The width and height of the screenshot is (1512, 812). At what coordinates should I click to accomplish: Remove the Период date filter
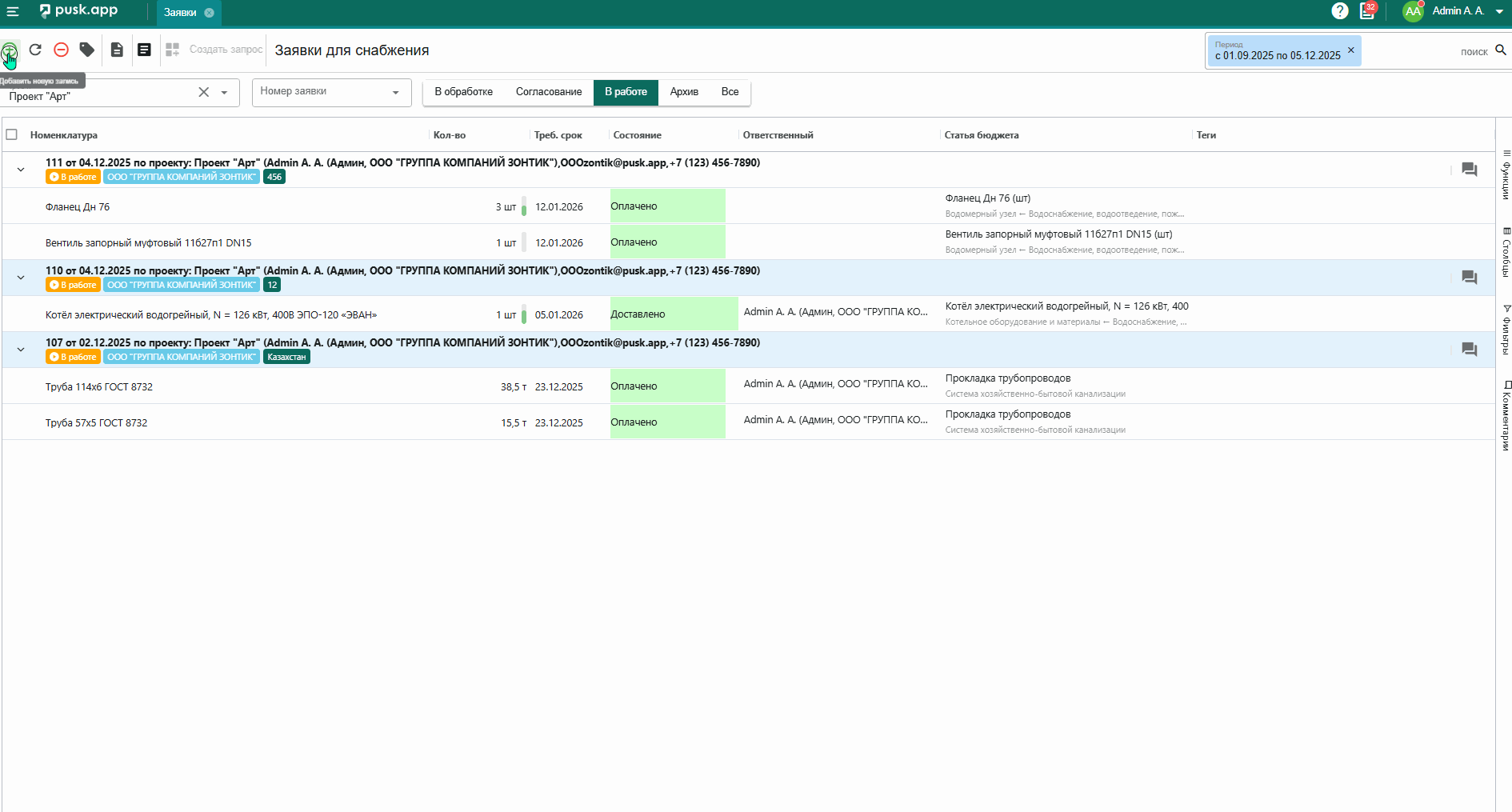(1351, 50)
